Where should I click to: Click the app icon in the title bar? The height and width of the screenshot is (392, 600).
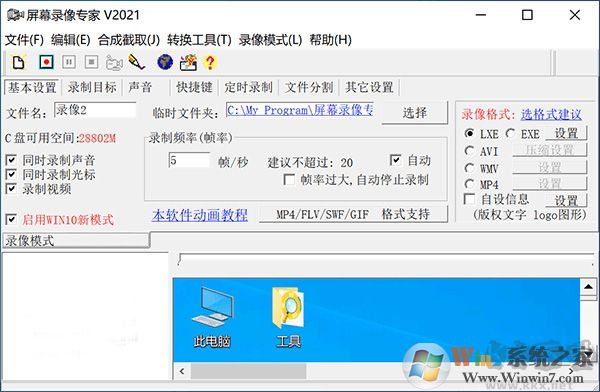(x=15, y=15)
